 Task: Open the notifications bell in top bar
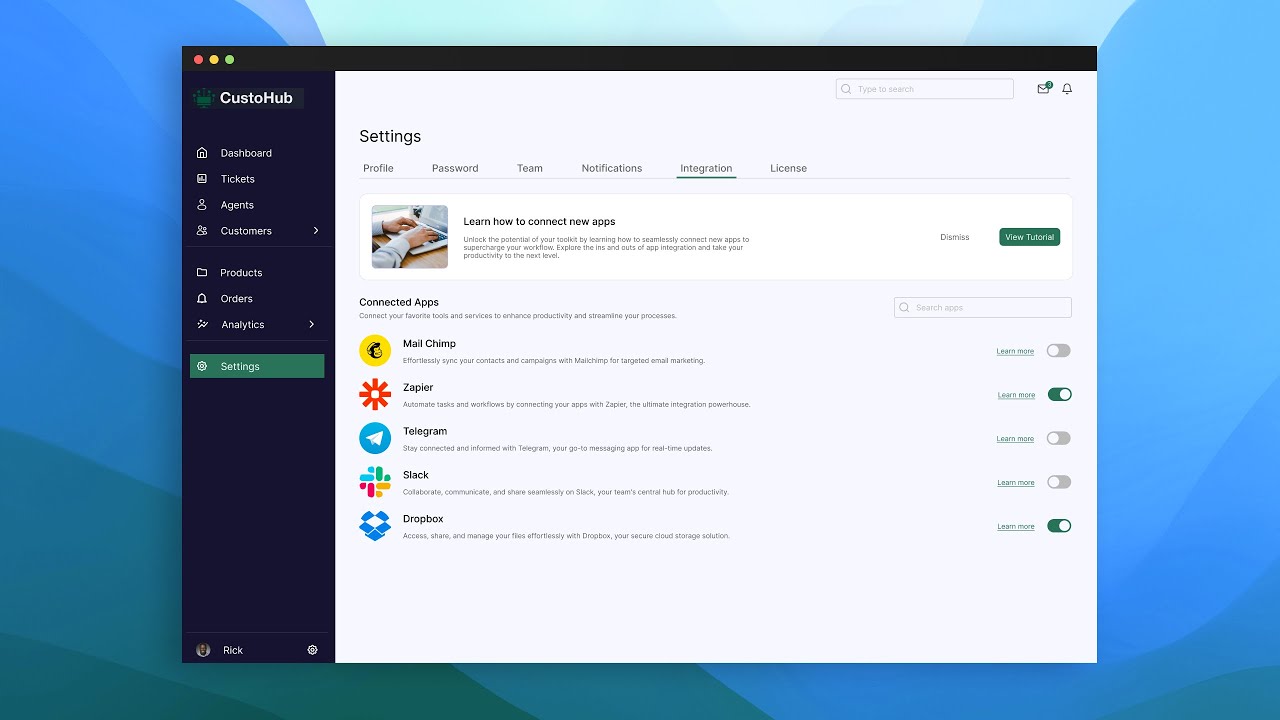pos(1067,89)
